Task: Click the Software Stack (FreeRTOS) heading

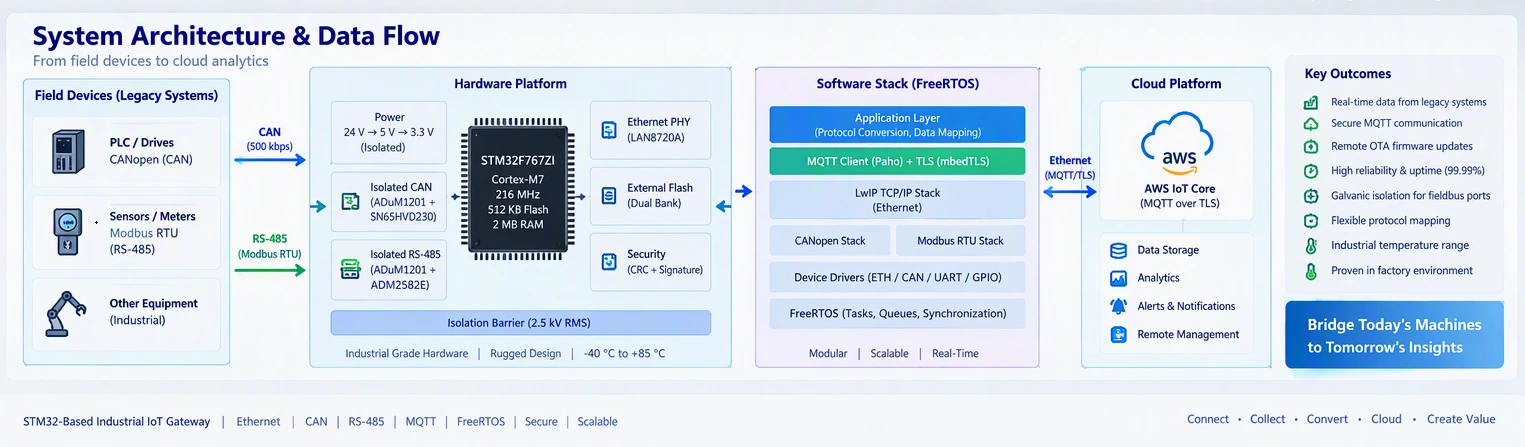Action: (898, 84)
